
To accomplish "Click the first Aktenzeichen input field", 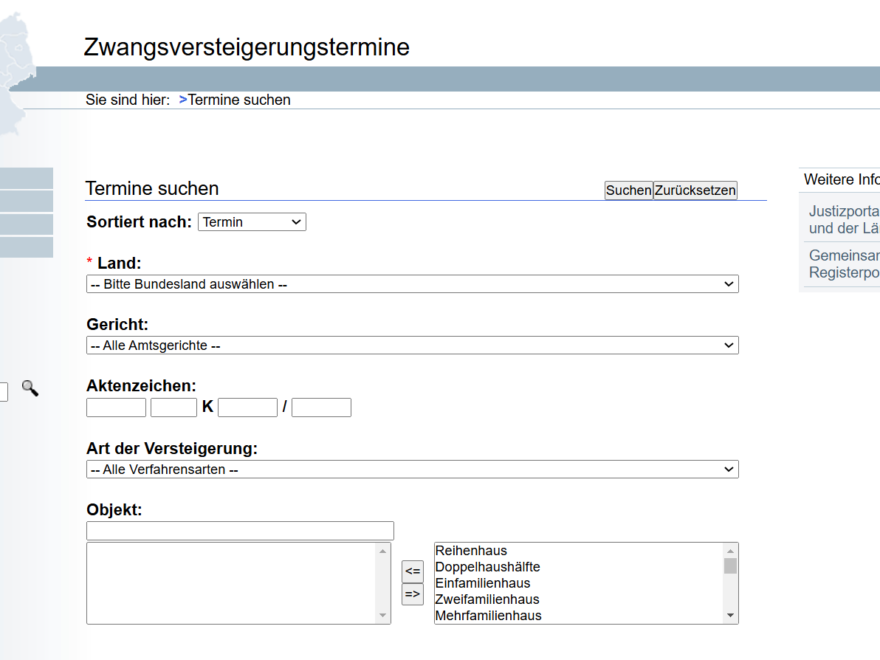I will click(x=116, y=407).
